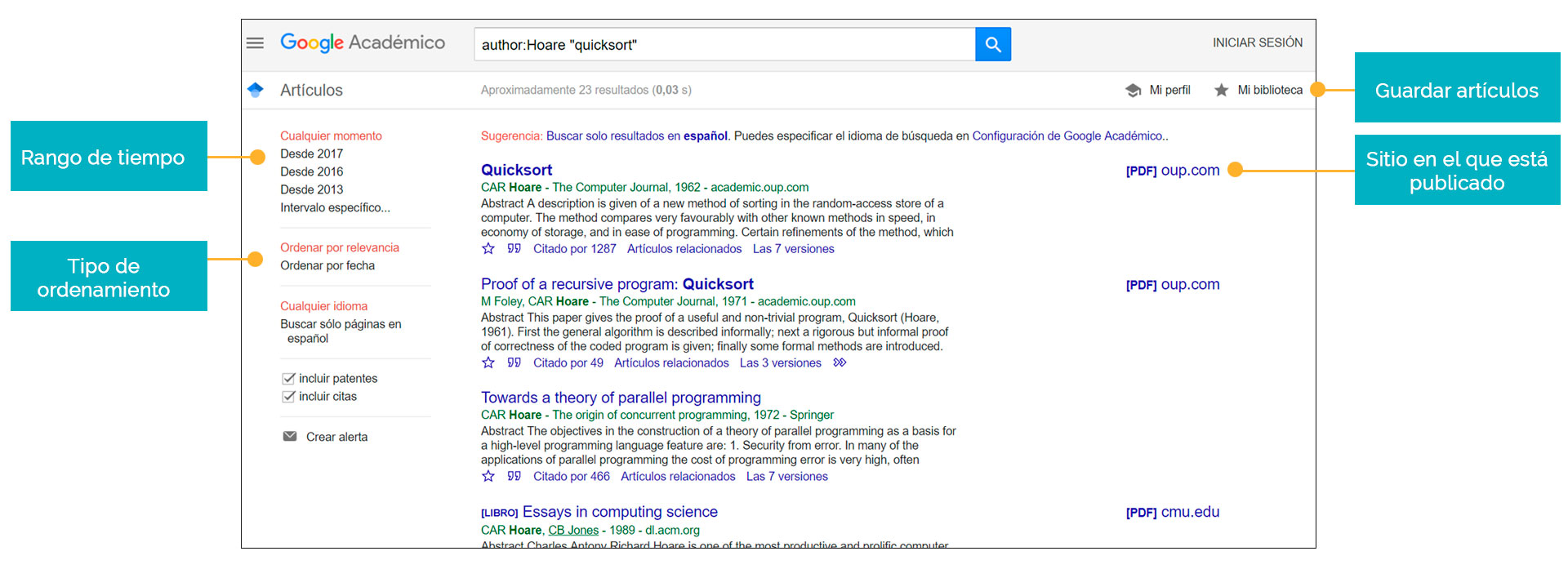
Task: Open Towards a theory of parallel programming title
Action: point(621,398)
